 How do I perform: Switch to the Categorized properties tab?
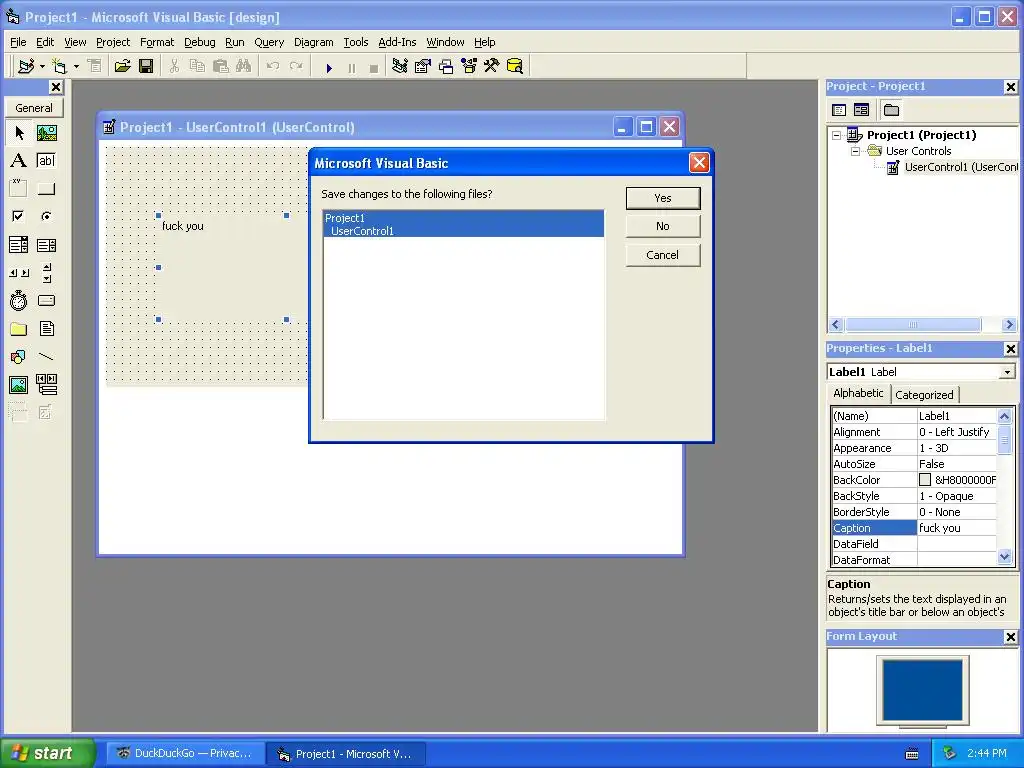924,394
